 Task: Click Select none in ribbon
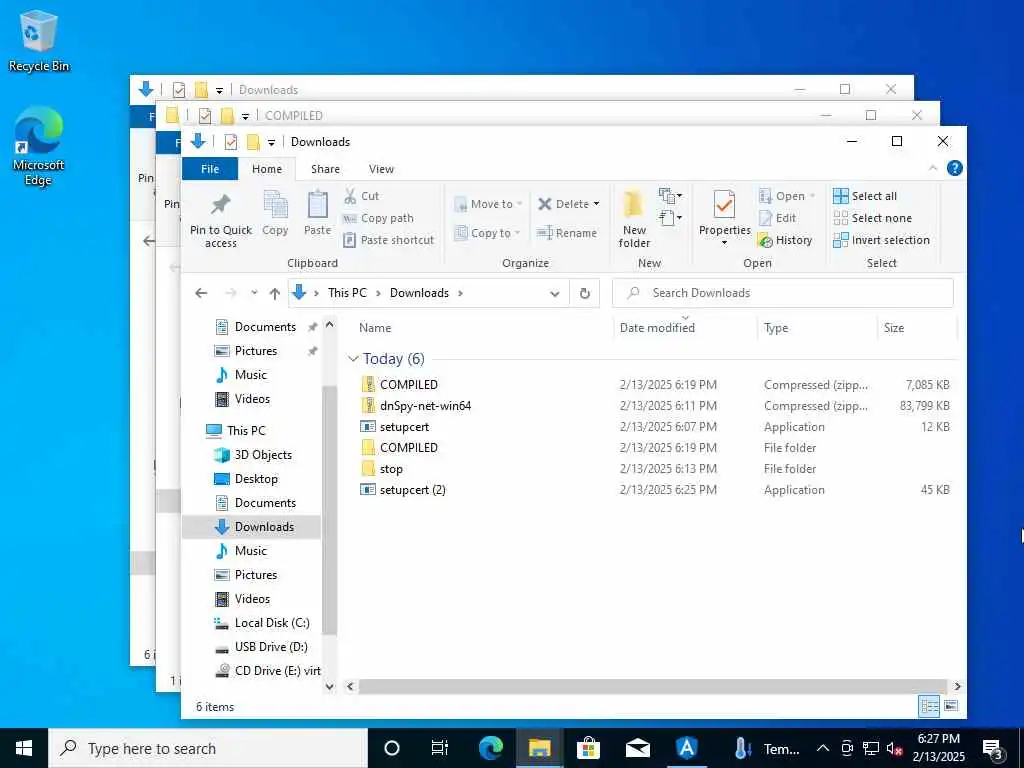[872, 218]
